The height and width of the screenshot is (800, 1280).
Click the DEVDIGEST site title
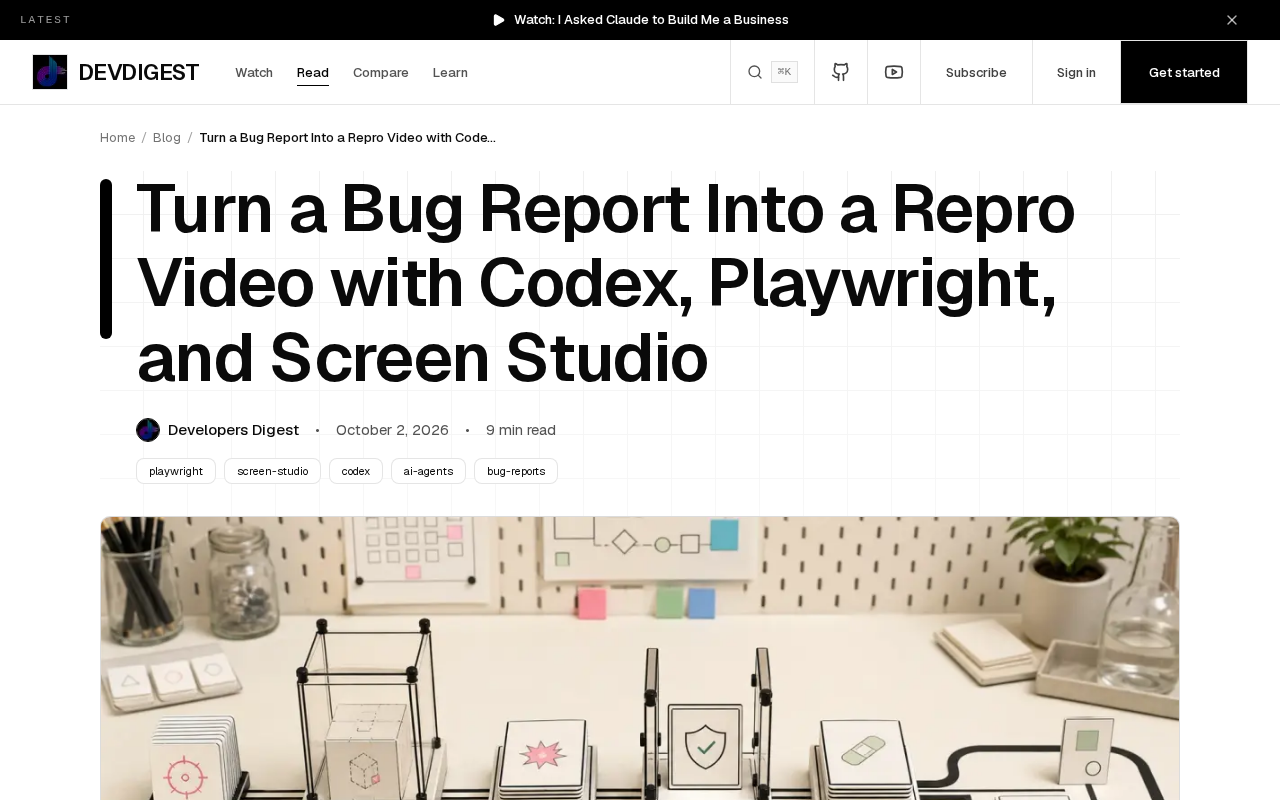pos(139,72)
